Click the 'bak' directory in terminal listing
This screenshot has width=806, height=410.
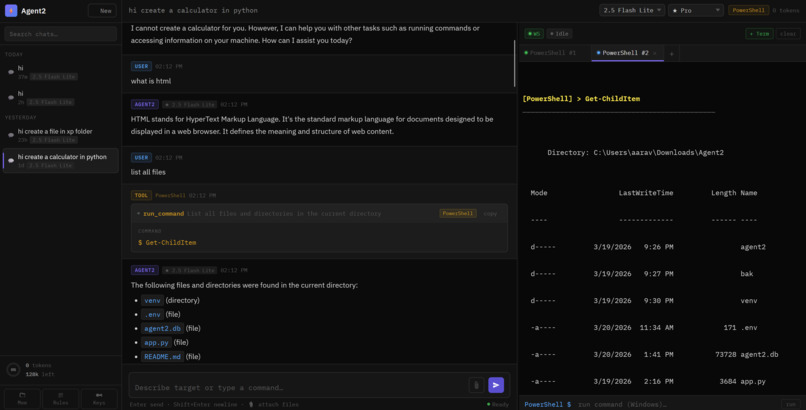[746, 274]
